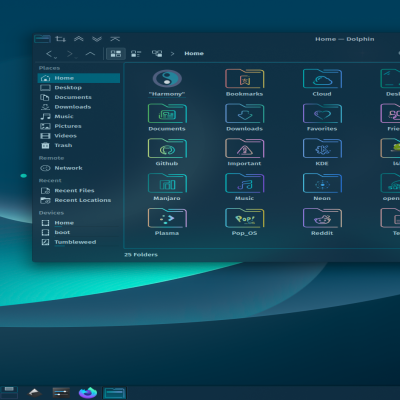
Task: Click the "25 Folders" status bar text
Action: pyautogui.click(x=141, y=255)
